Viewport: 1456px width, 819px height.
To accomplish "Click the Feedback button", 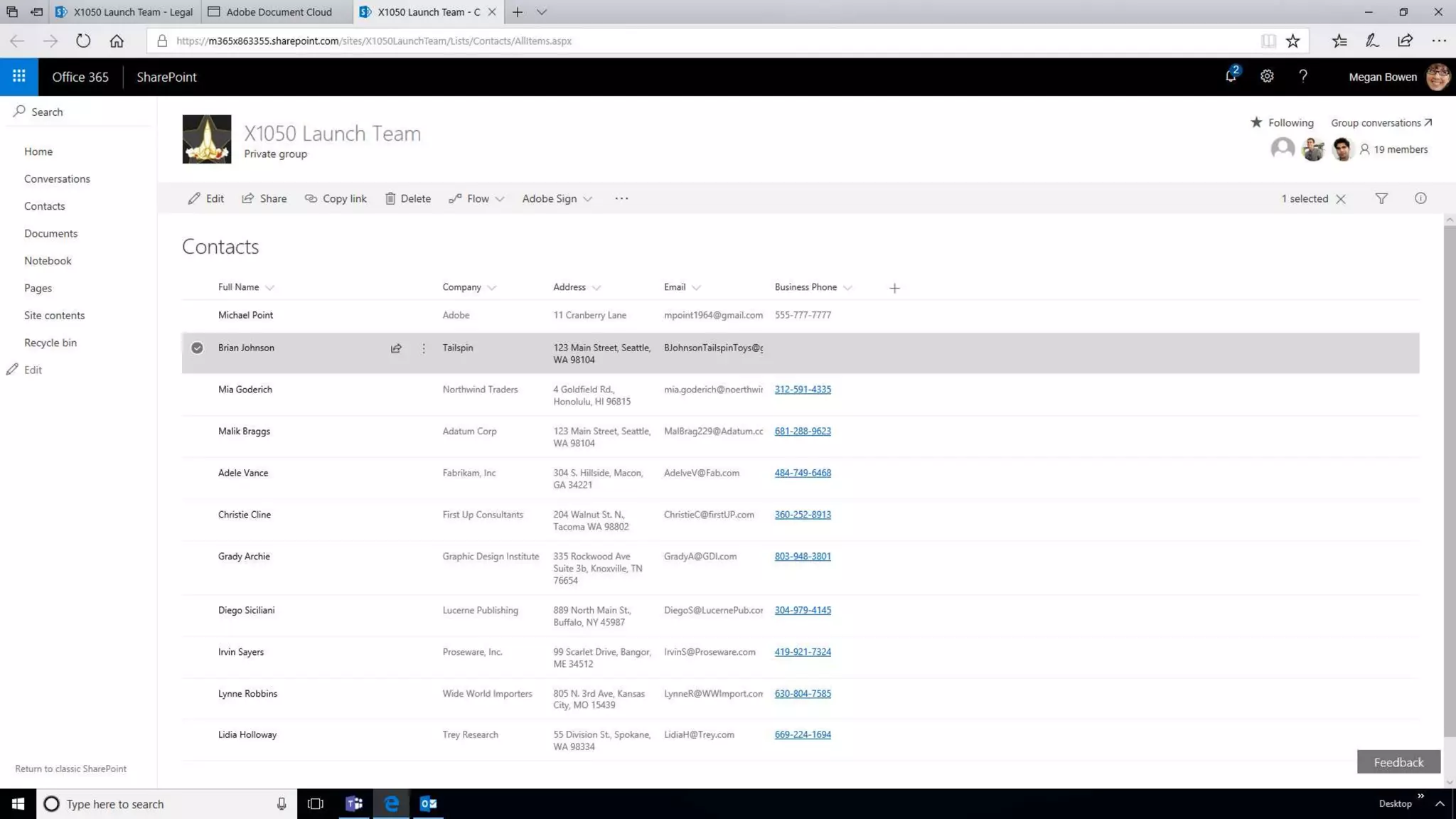I will 1398,762.
